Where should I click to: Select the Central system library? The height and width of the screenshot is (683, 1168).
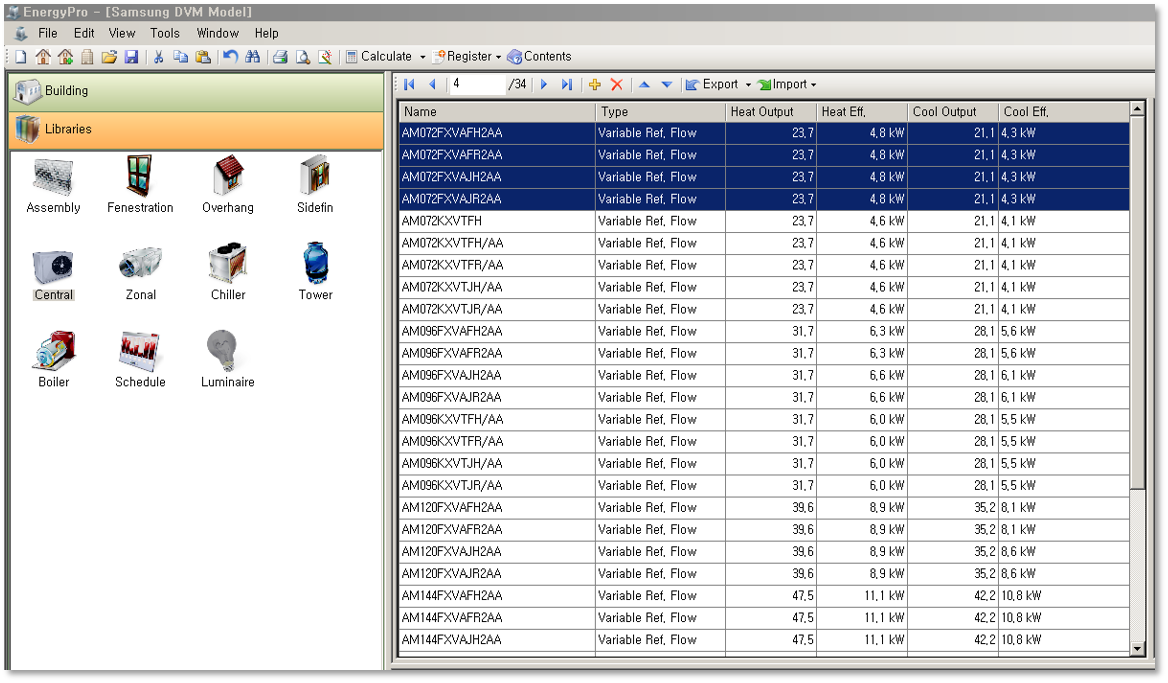point(54,273)
